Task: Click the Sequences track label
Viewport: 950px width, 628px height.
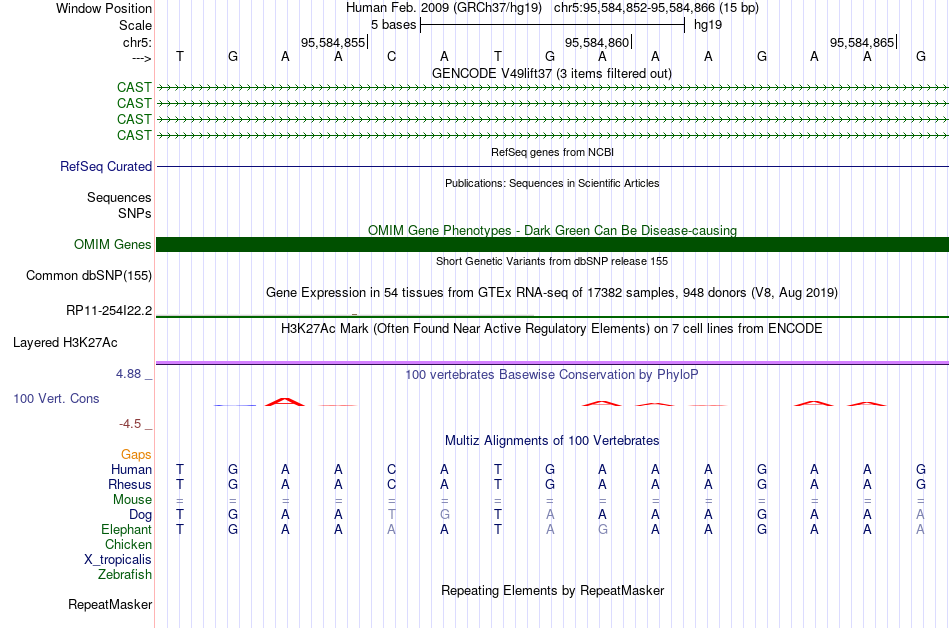Action: click(x=119, y=197)
